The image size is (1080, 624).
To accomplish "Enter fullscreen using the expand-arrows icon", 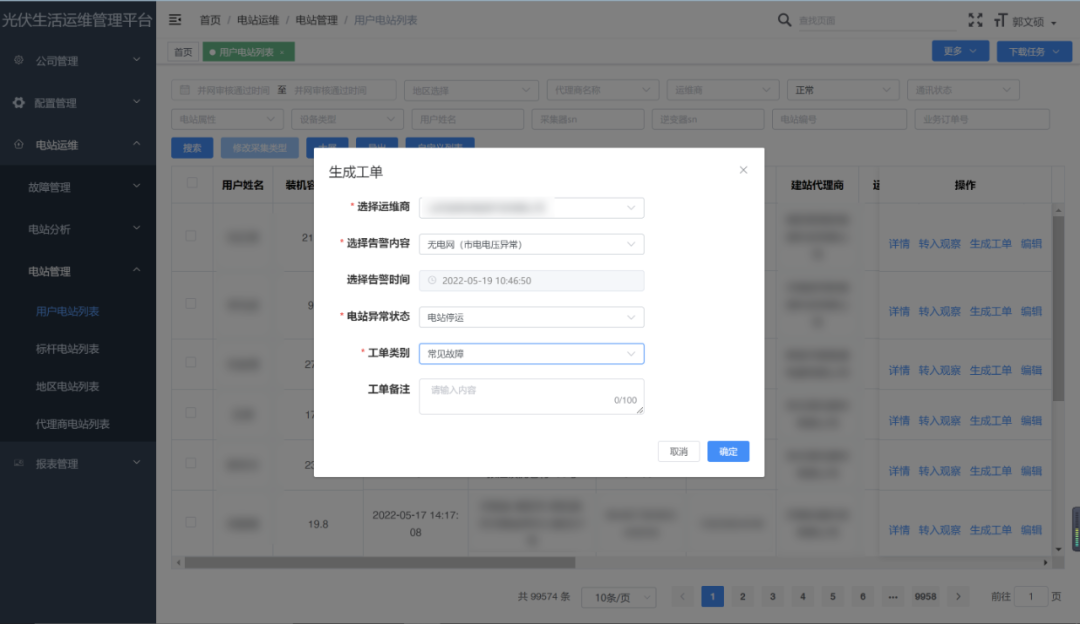I will 976,19.
